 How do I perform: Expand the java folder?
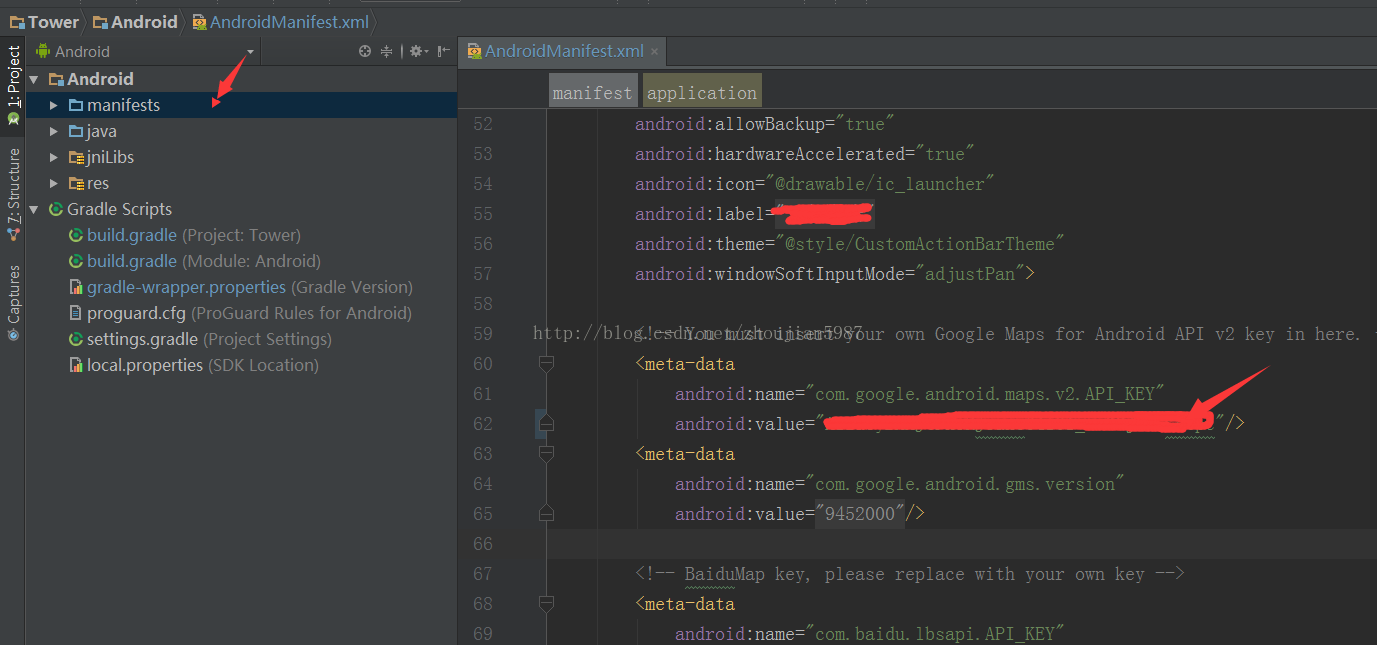pos(54,131)
